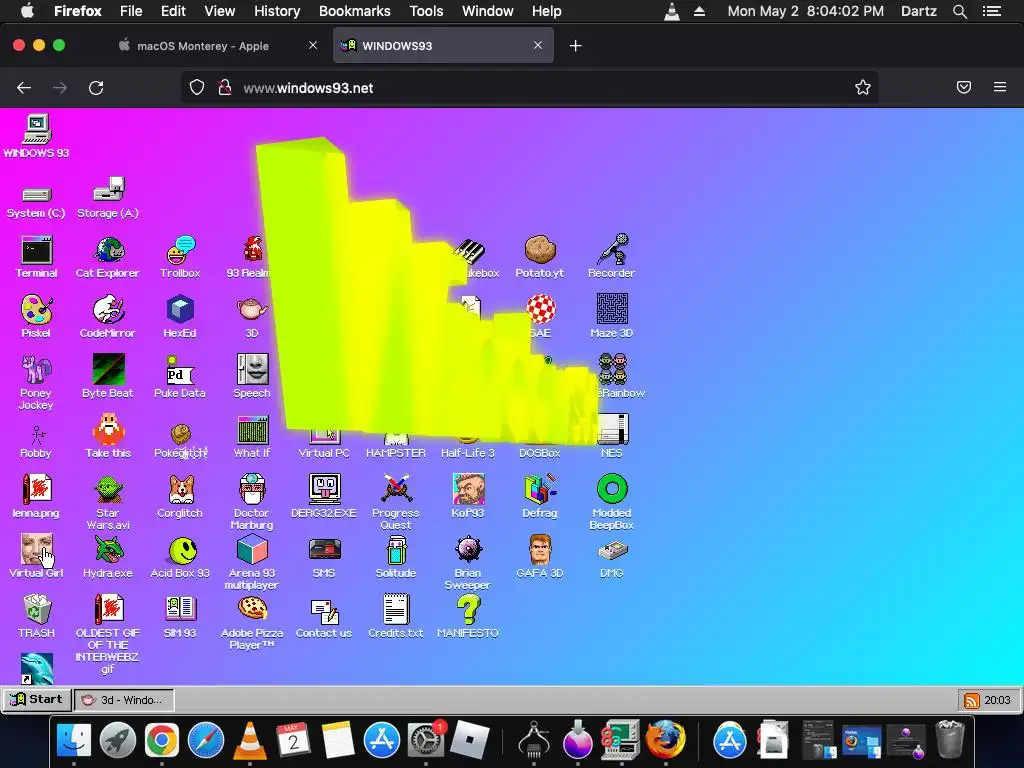
Task: Open the MANIFESTO question mark icon
Action: click(x=468, y=616)
